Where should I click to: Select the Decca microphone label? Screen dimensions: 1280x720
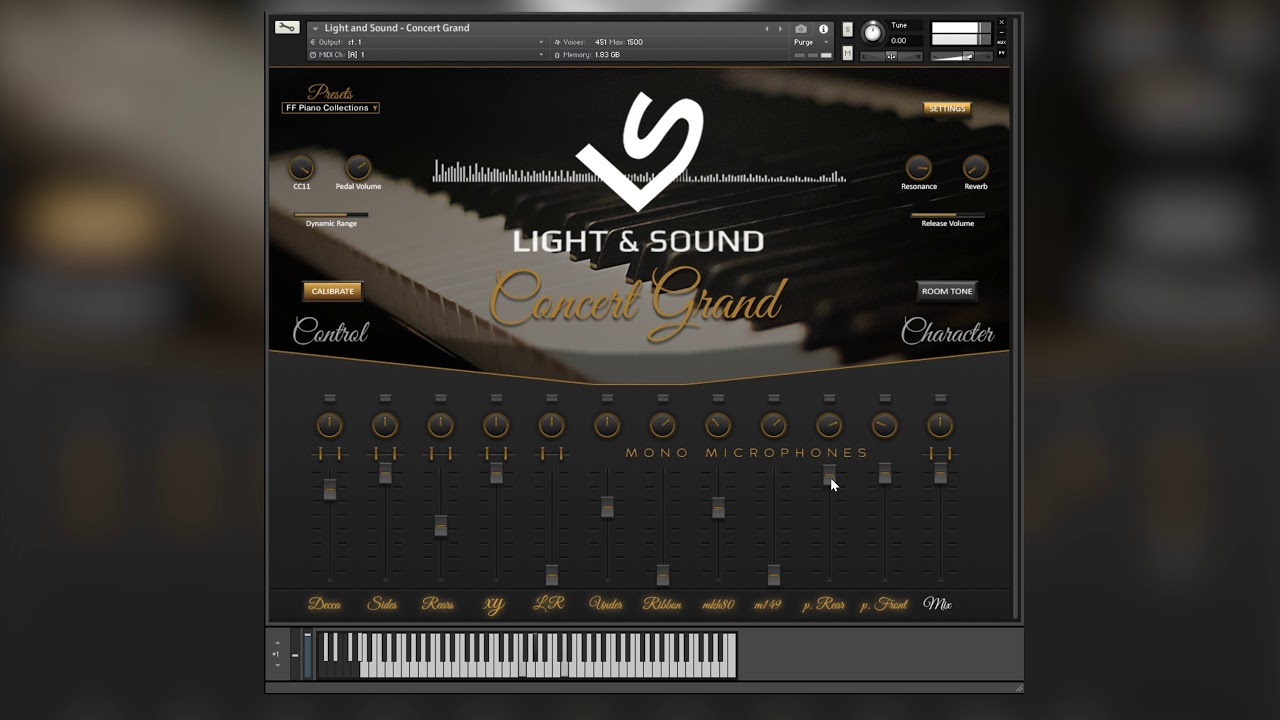point(325,604)
